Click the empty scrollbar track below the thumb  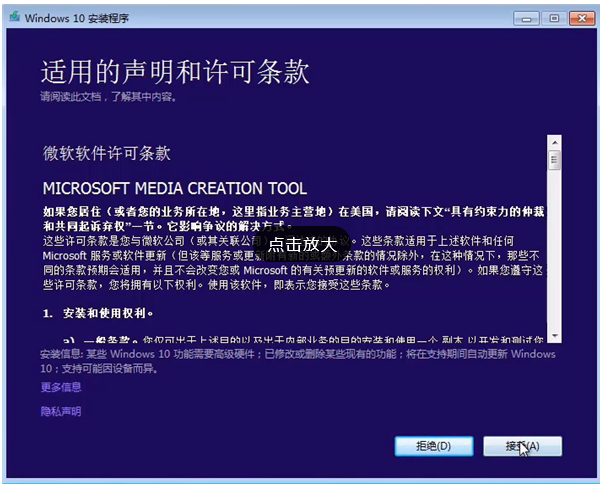pyautogui.click(x=554, y=260)
